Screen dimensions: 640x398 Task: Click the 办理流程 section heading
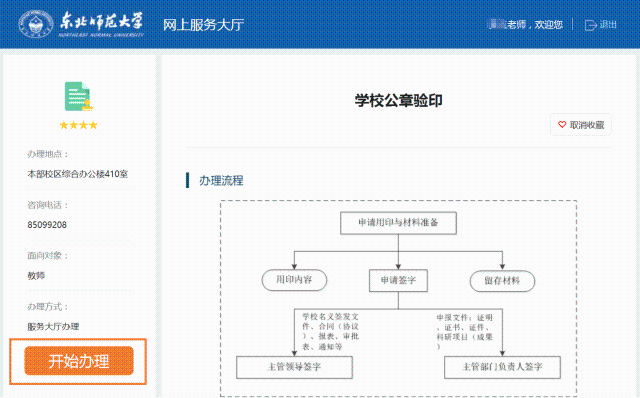click(x=221, y=180)
